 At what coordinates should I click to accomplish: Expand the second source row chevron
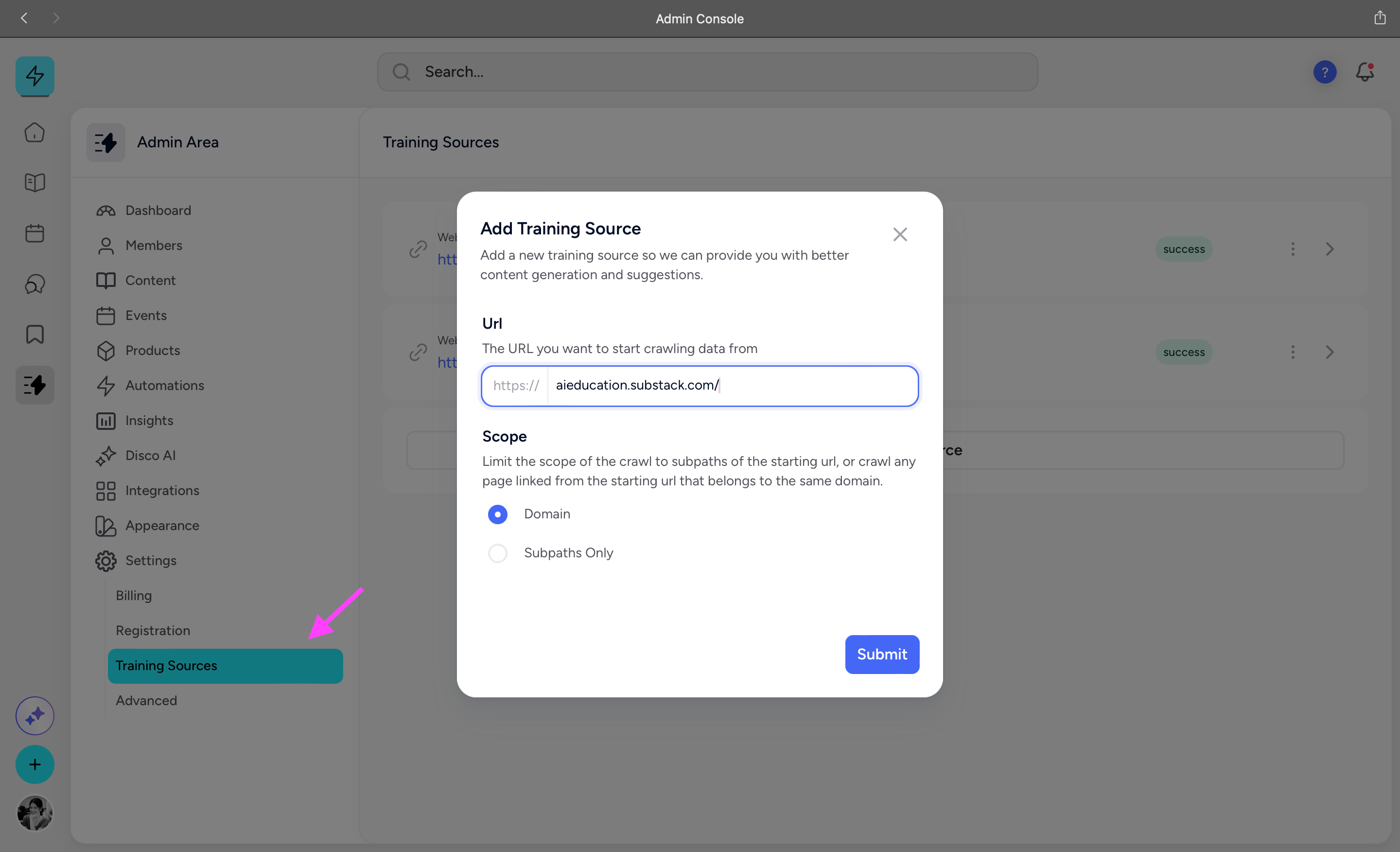pos(1330,353)
